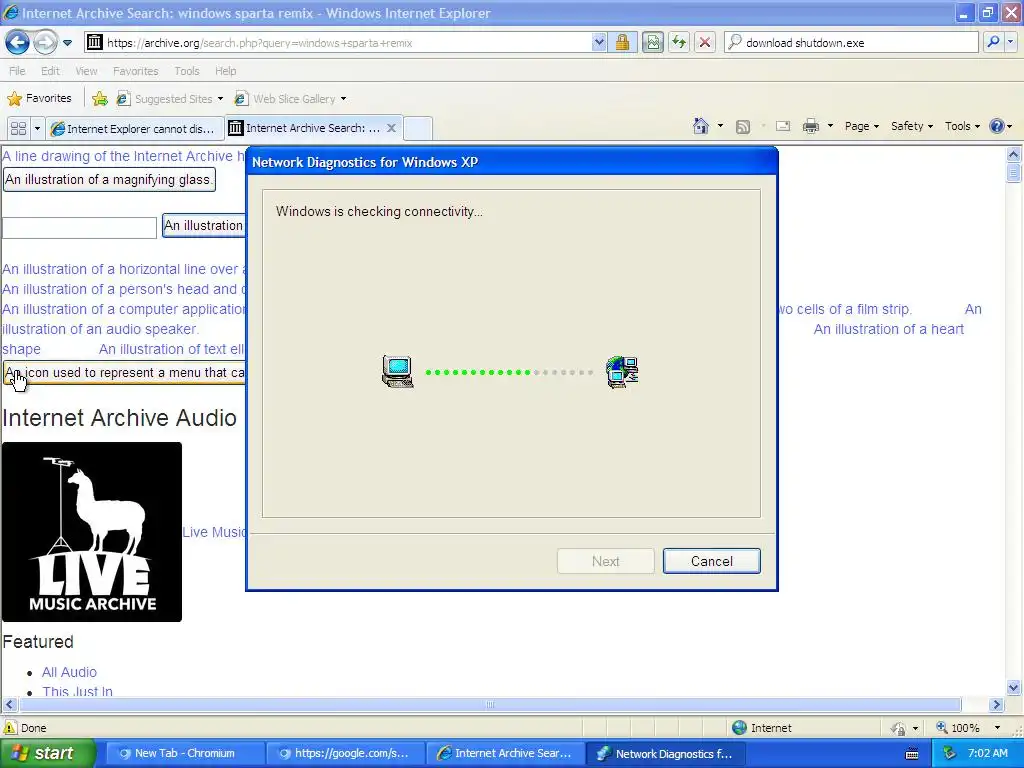Click the horizontal scrollbar thumb
This screenshot has height=768, width=1024.
tap(490, 705)
